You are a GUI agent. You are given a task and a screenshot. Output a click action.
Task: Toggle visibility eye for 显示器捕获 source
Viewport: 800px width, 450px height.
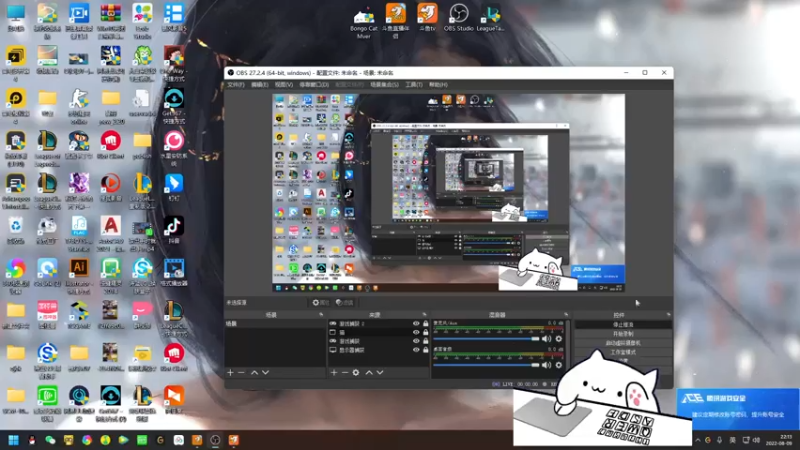(x=416, y=349)
